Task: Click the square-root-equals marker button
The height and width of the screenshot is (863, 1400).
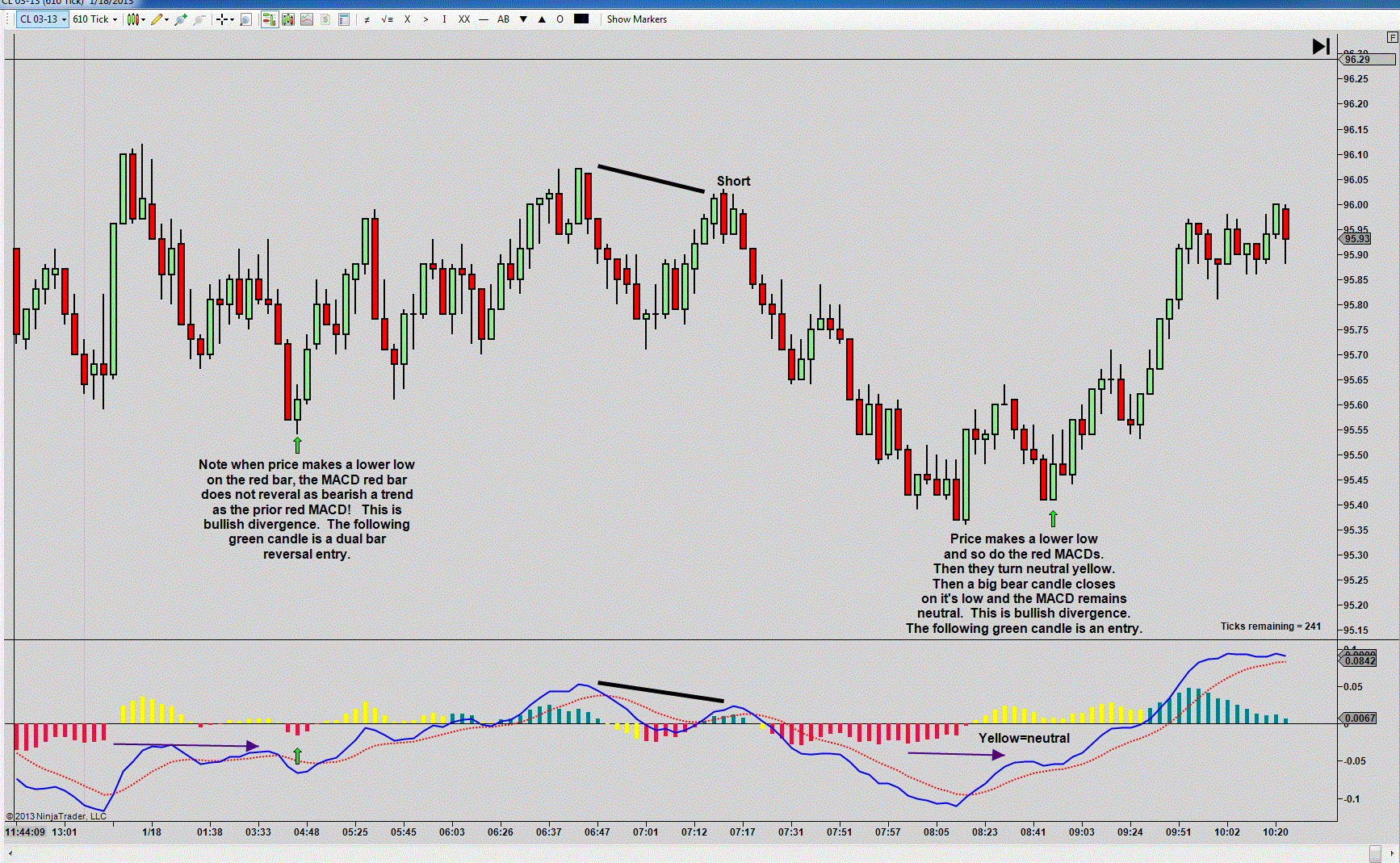Action: pyautogui.click(x=387, y=19)
